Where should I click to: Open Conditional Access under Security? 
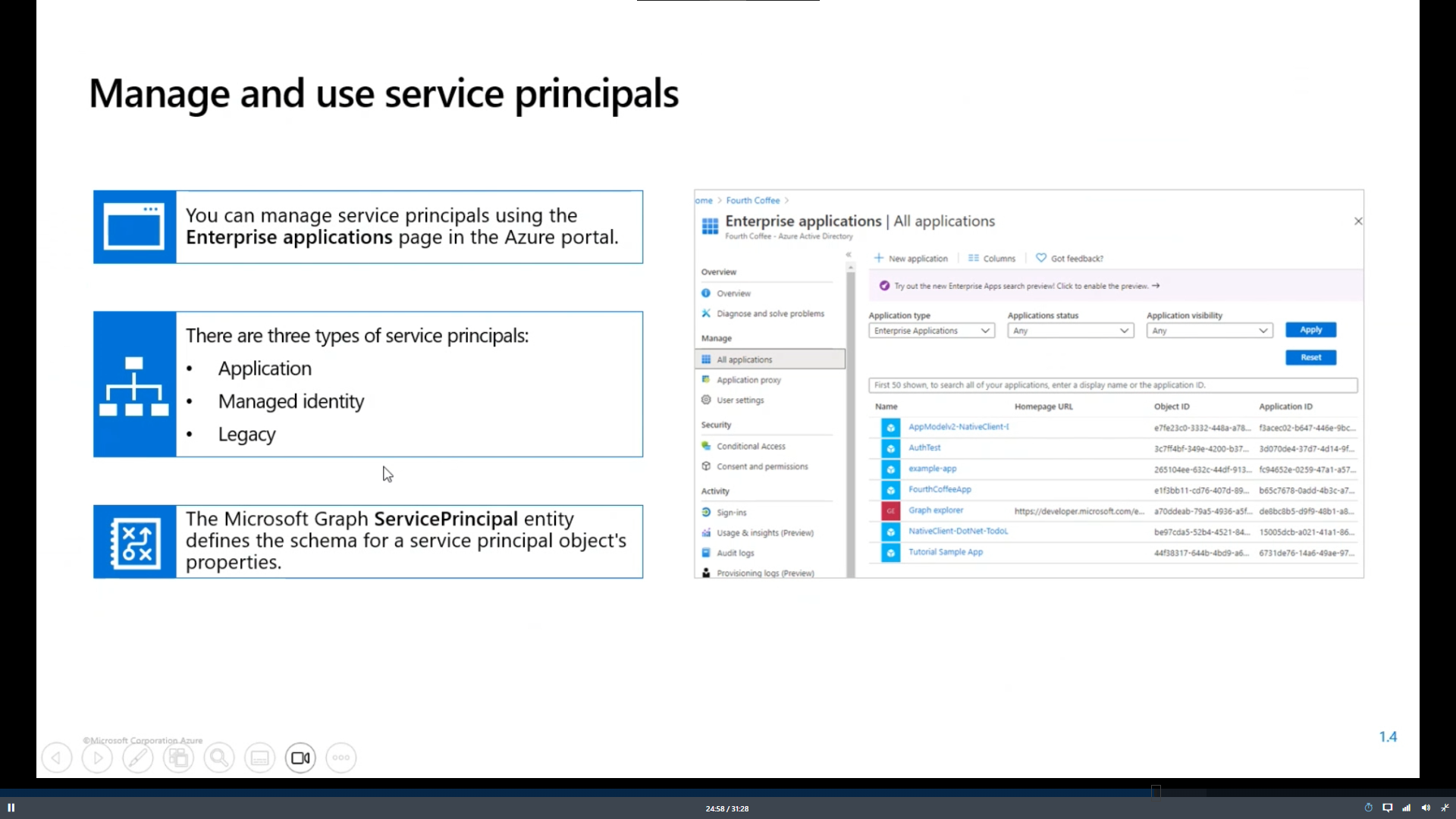pyautogui.click(x=743, y=447)
